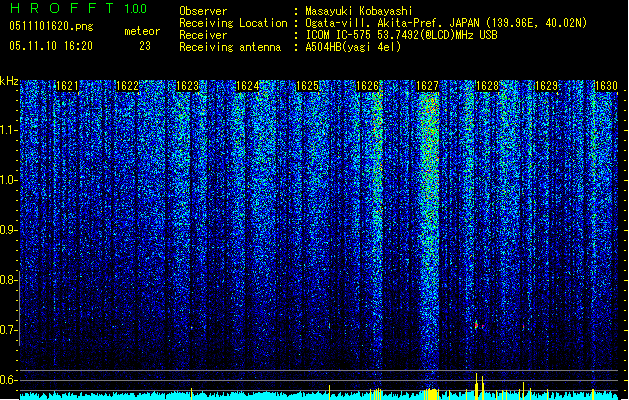Click the 1621 time marker
629x400 pixels.
(x=67, y=86)
